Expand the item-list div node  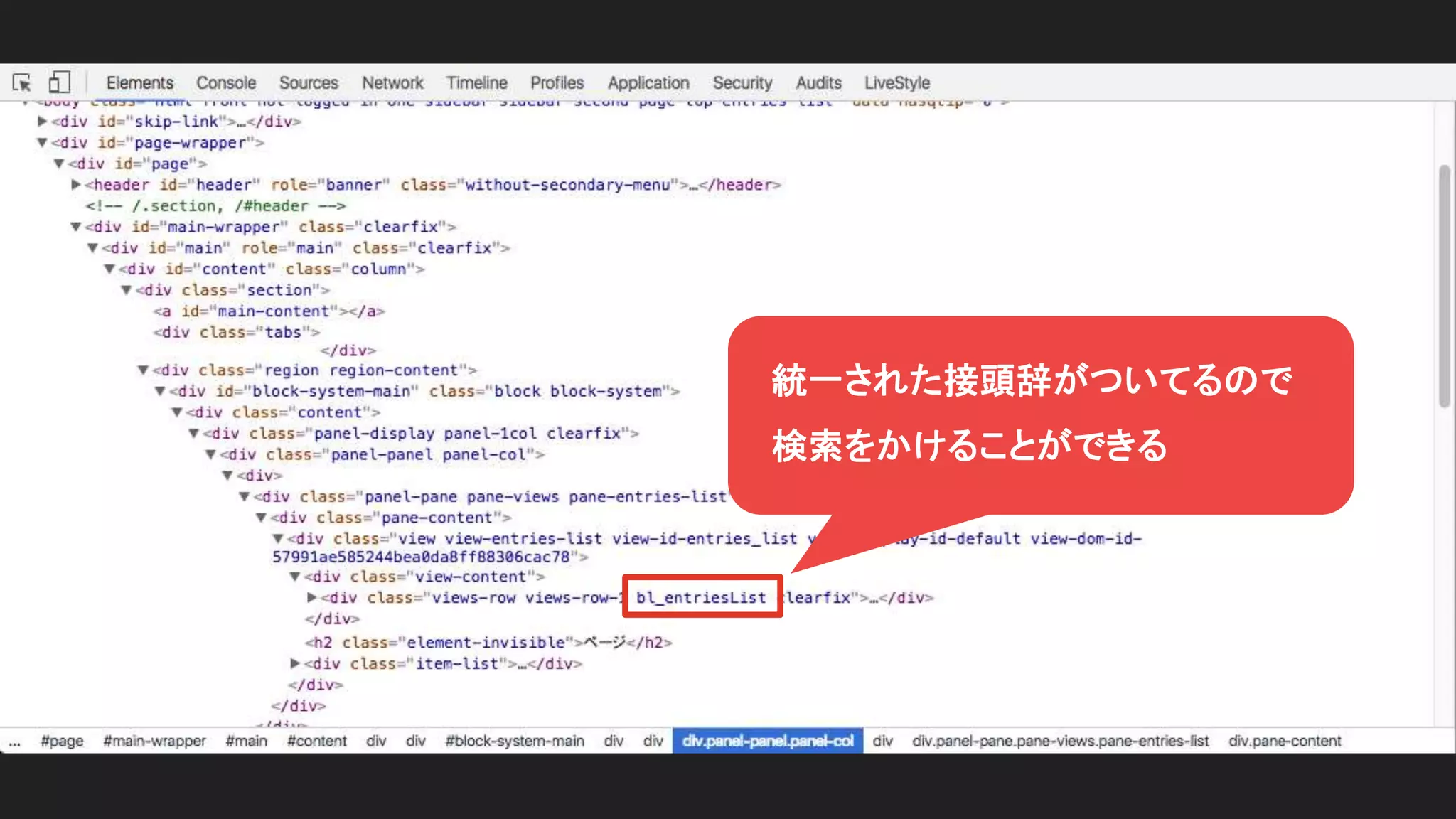tap(295, 664)
